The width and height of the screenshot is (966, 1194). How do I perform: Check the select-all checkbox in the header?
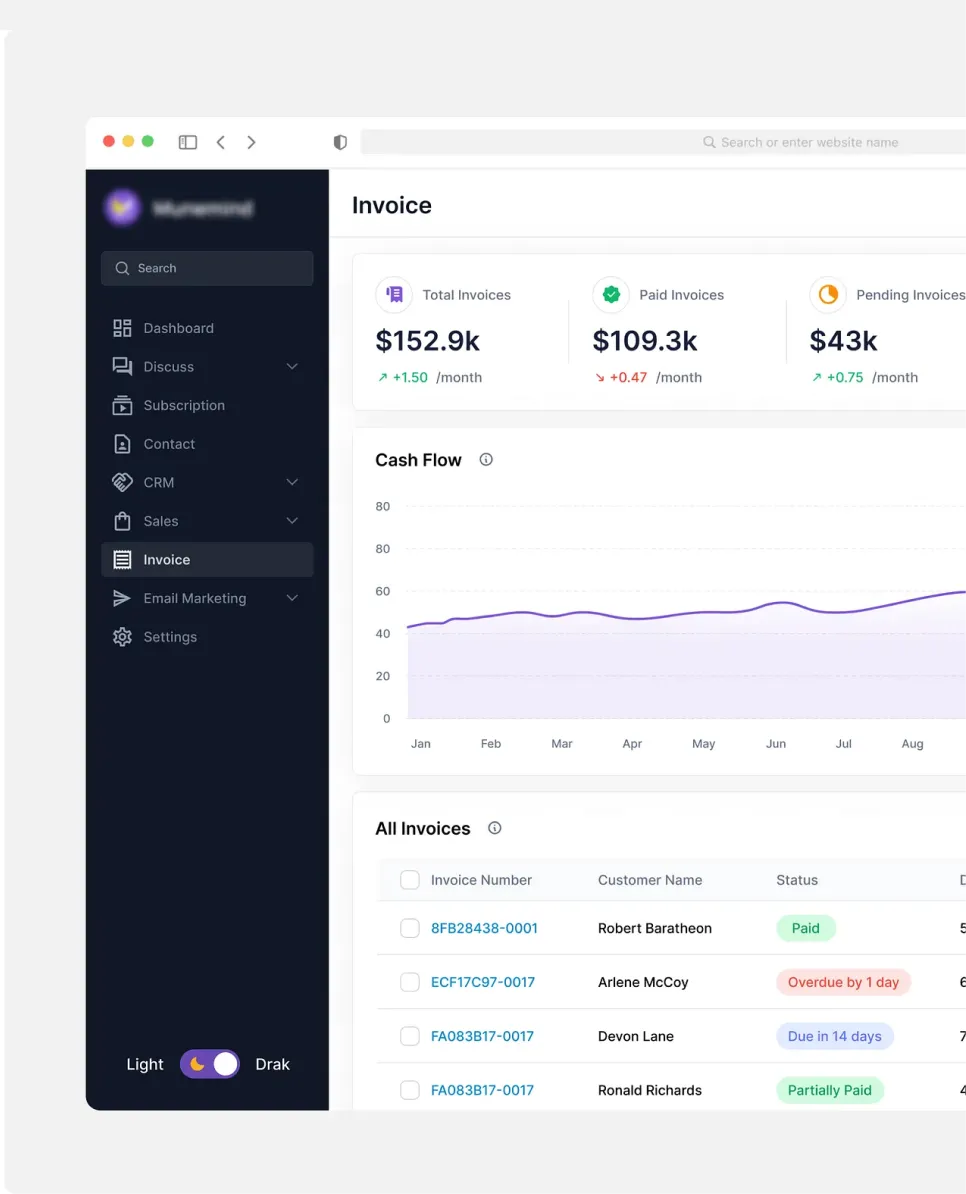tap(410, 880)
